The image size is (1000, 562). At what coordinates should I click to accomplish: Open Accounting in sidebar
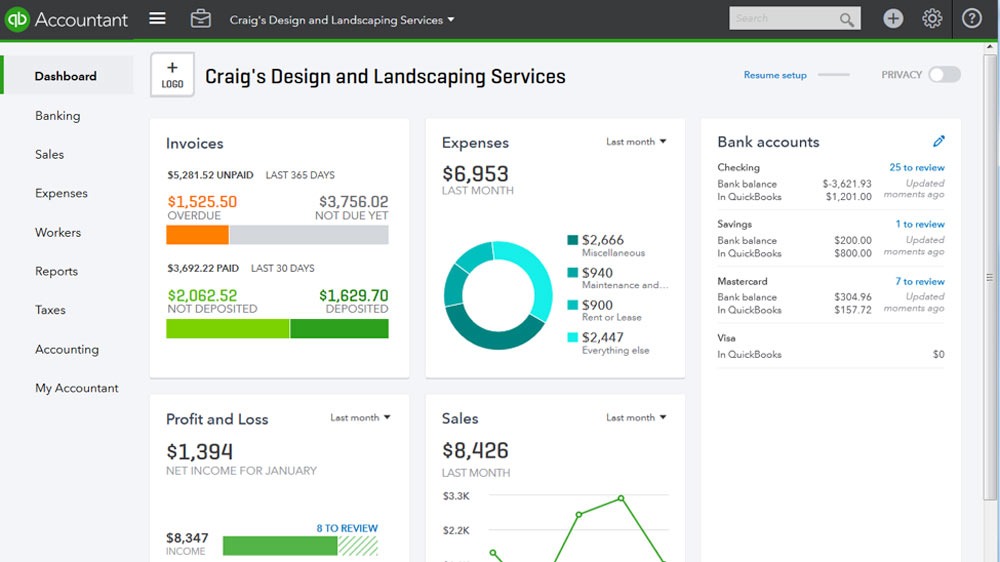point(67,349)
